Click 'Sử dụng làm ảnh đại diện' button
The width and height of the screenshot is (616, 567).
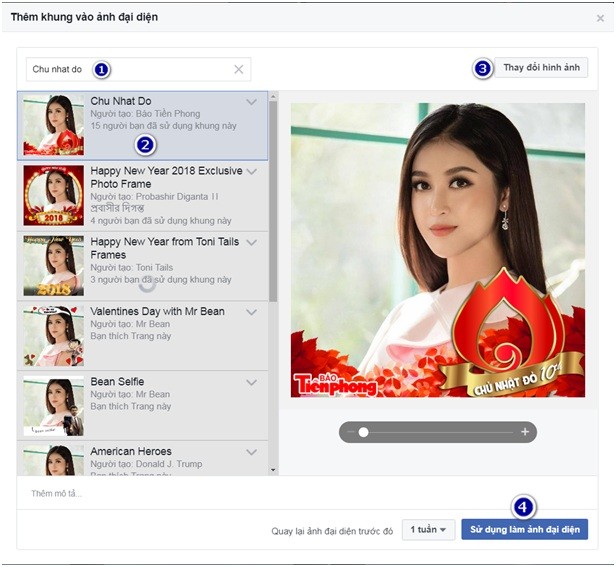[524, 529]
